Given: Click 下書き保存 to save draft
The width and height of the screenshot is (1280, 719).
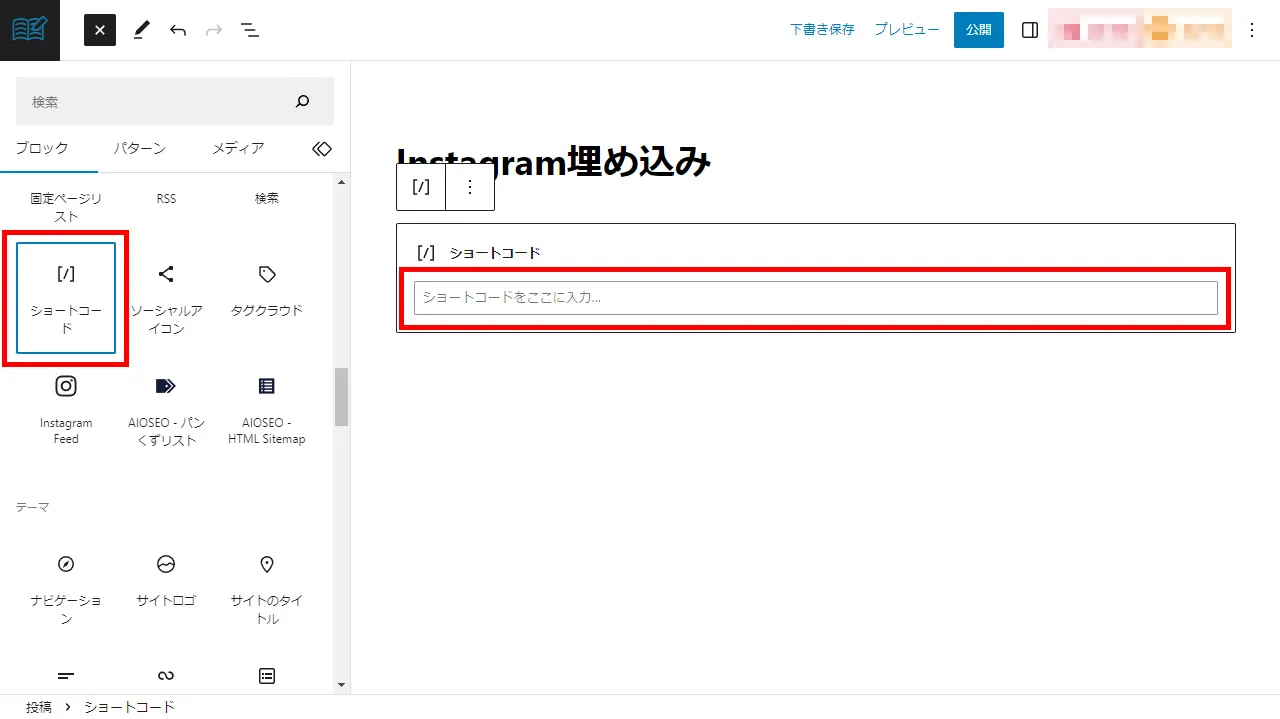Looking at the screenshot, I should [822, 30].
